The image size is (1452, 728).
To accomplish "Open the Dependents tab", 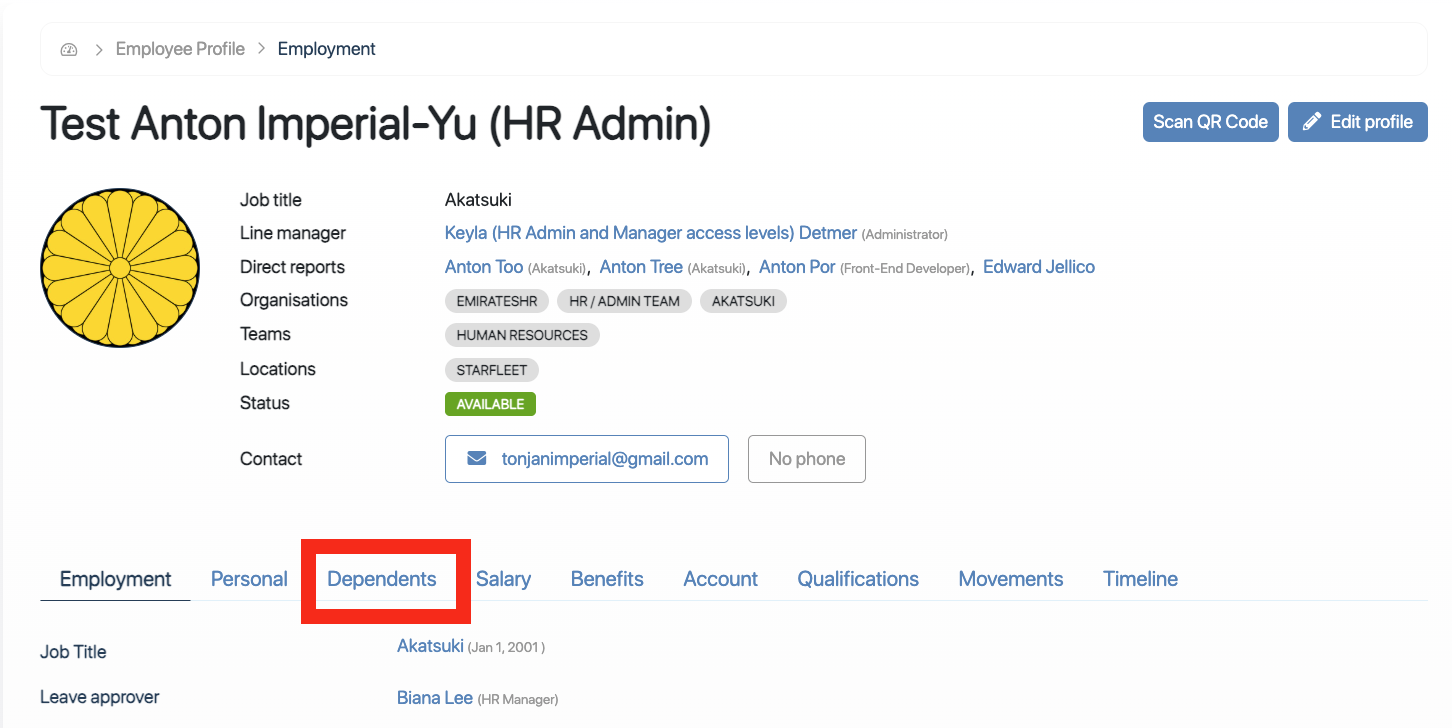I will [x=382, y=579].
